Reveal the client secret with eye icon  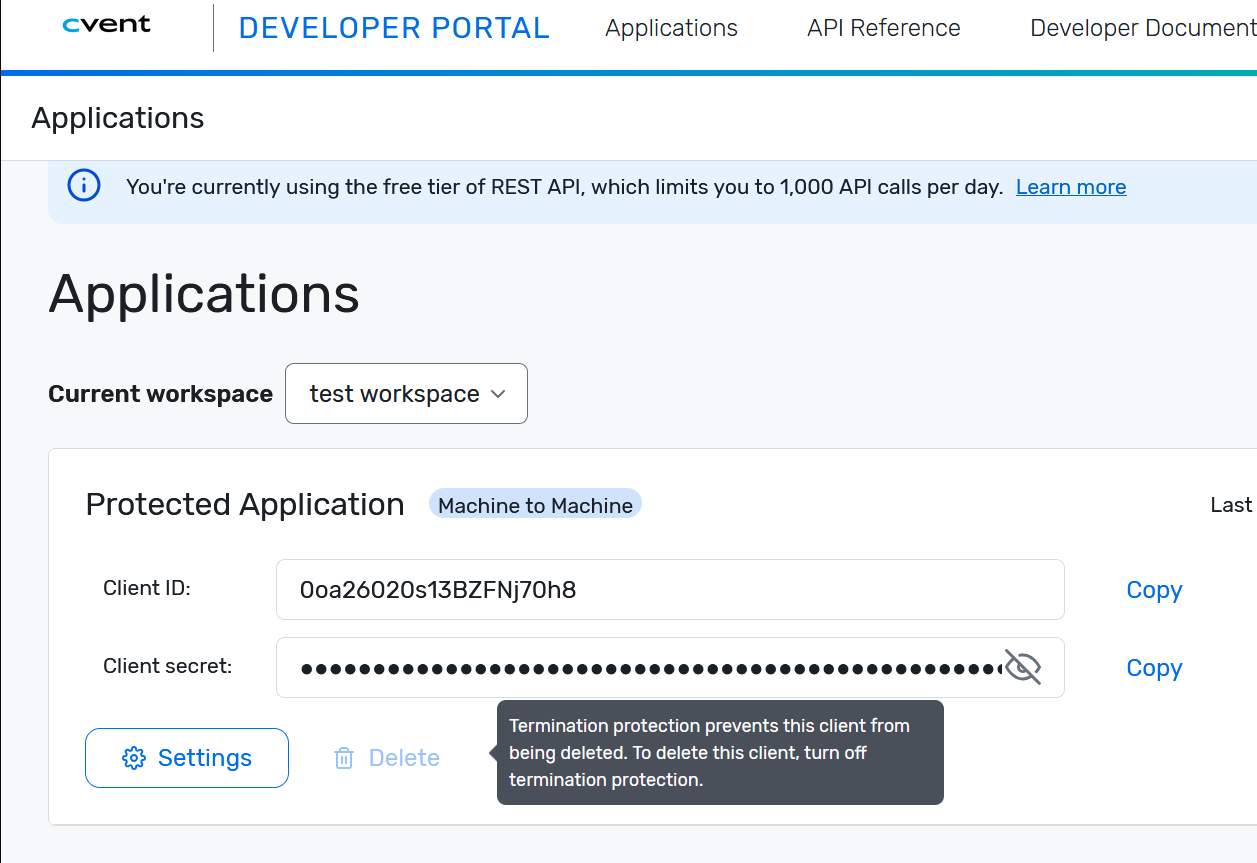(1023, 667)
